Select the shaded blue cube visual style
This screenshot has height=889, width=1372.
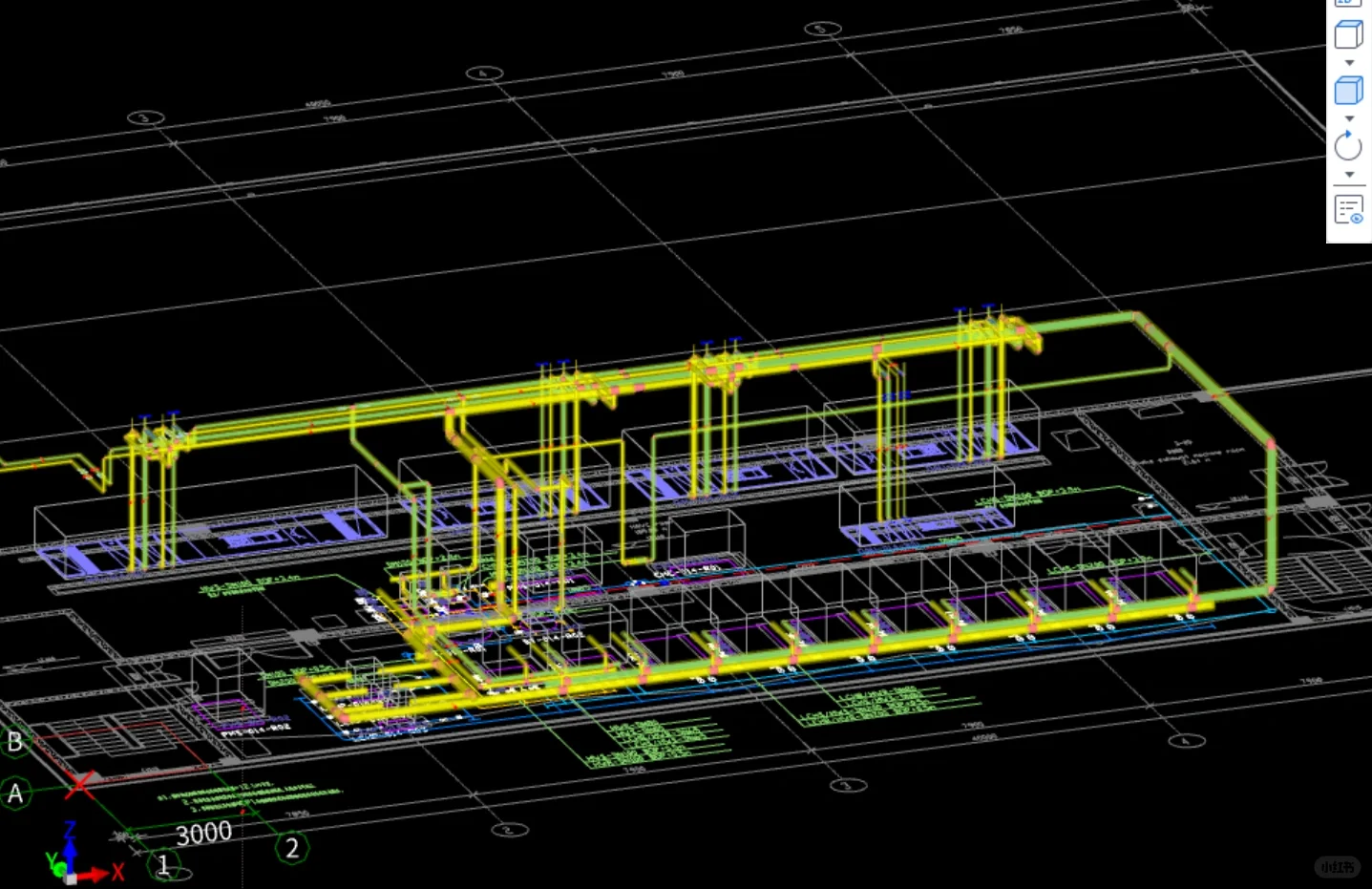point(1348,91)
